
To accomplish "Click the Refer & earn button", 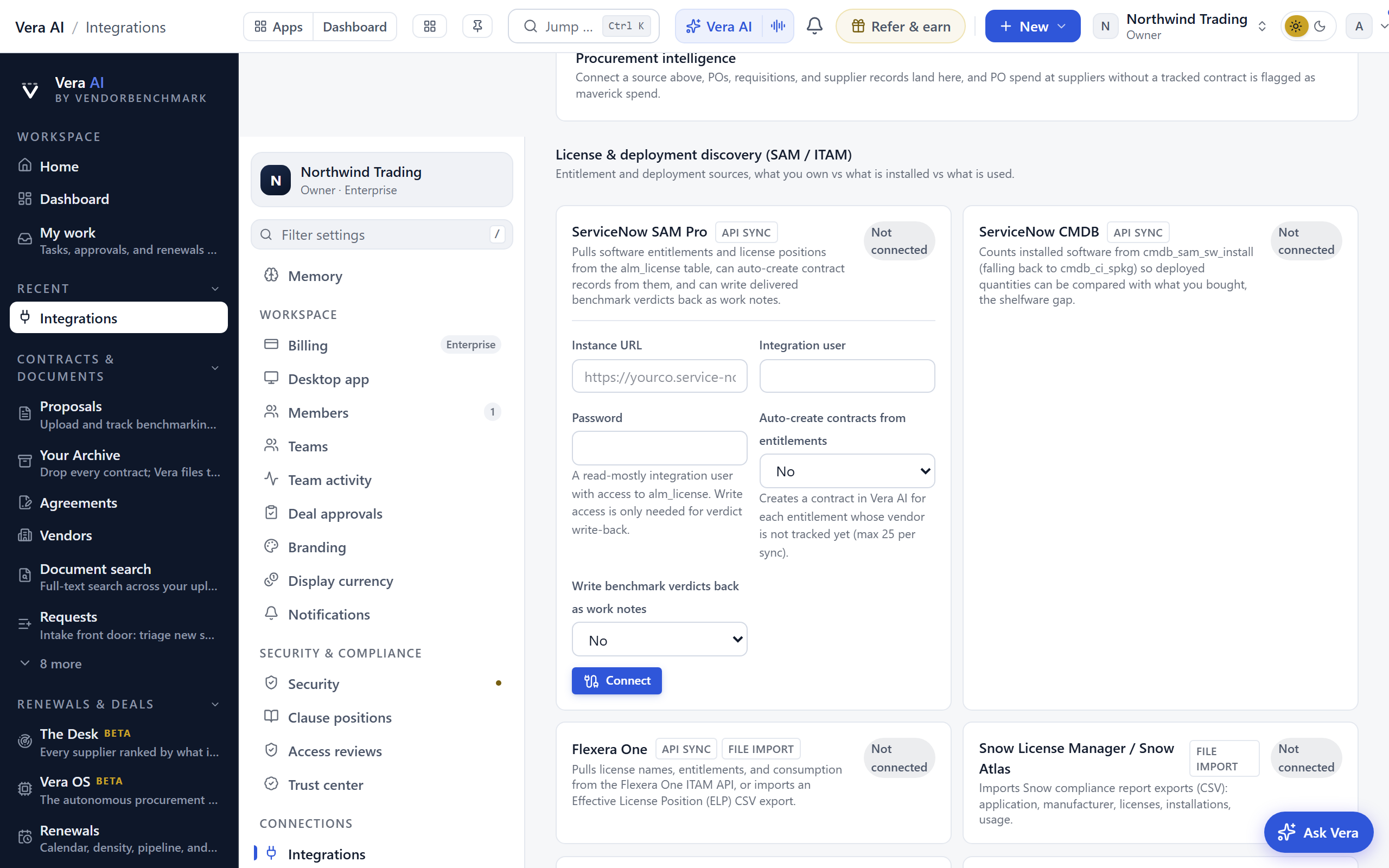I will point(901,27).
